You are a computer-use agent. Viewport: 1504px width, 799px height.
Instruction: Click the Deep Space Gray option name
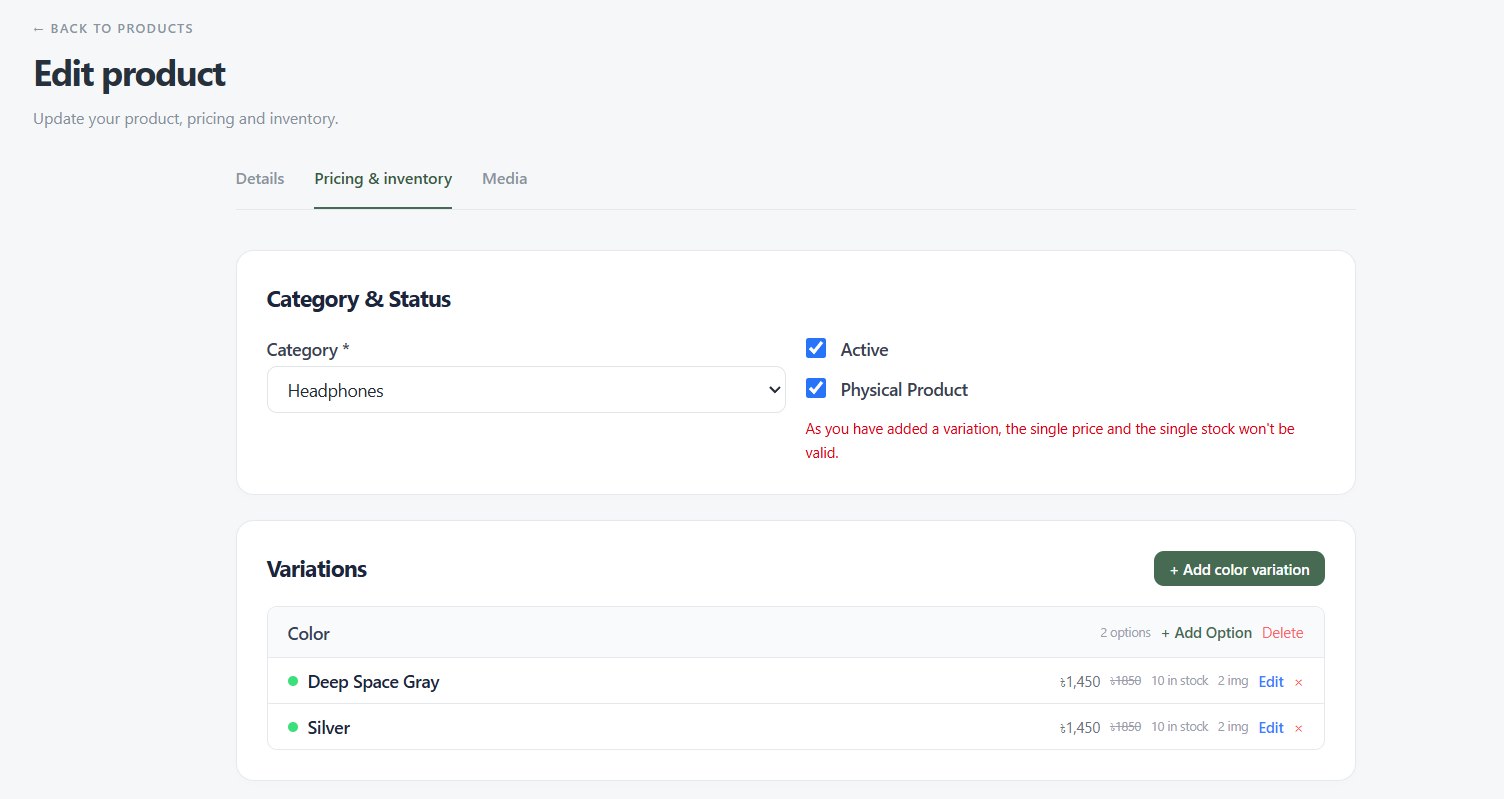374,682
